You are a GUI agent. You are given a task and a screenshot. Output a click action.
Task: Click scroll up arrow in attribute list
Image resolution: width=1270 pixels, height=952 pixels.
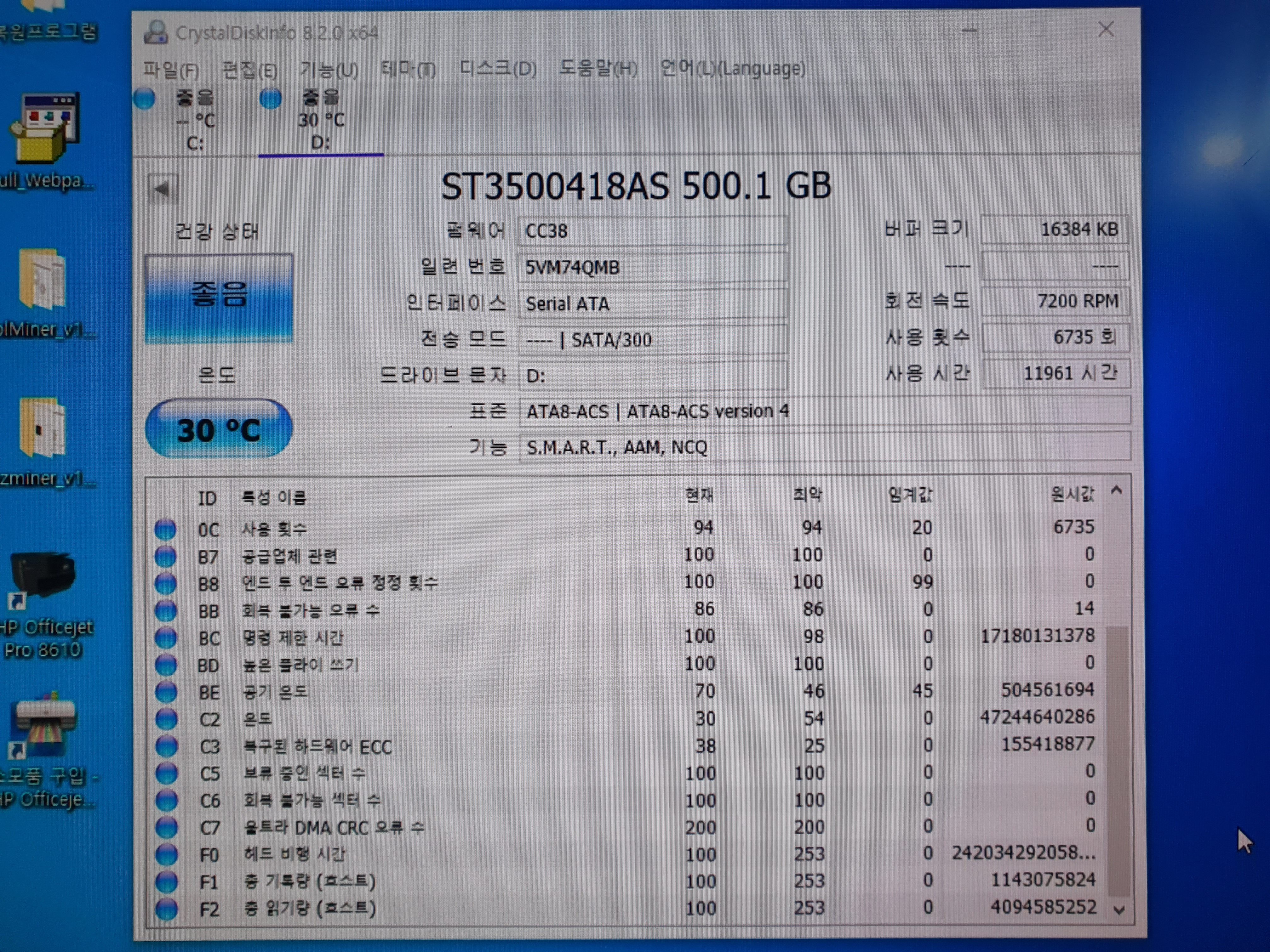[x=1117, y=490]
